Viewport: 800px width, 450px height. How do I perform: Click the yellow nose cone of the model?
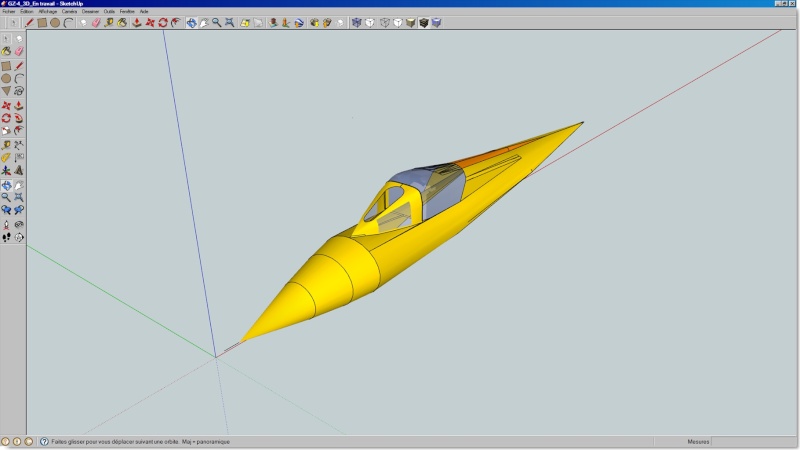coord(286,311)
